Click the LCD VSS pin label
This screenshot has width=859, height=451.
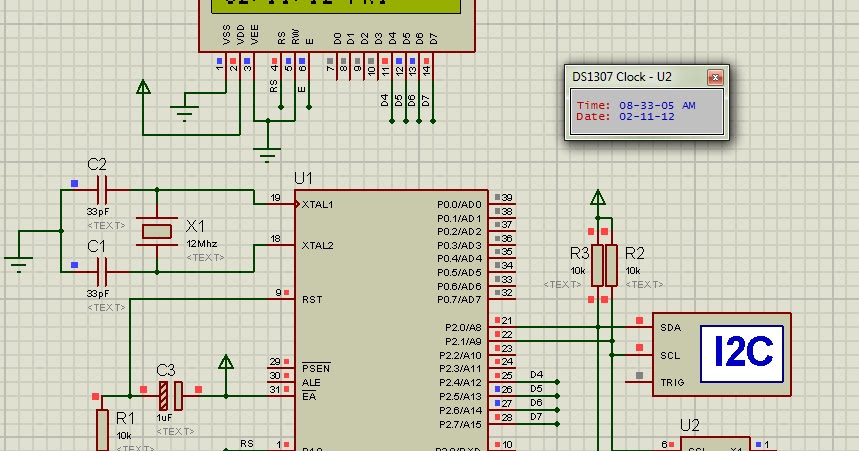click(x=226, y=34)
